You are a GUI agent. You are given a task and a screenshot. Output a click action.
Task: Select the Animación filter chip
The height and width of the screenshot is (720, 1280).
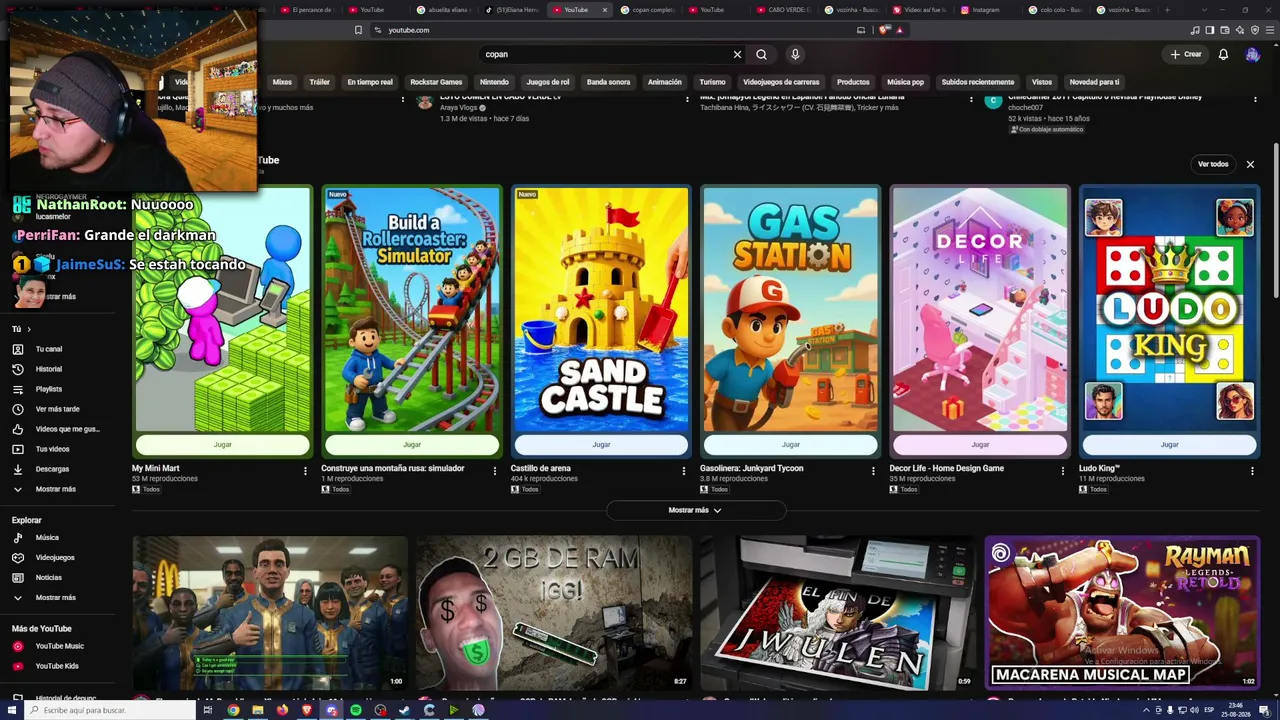coord(664,82)
